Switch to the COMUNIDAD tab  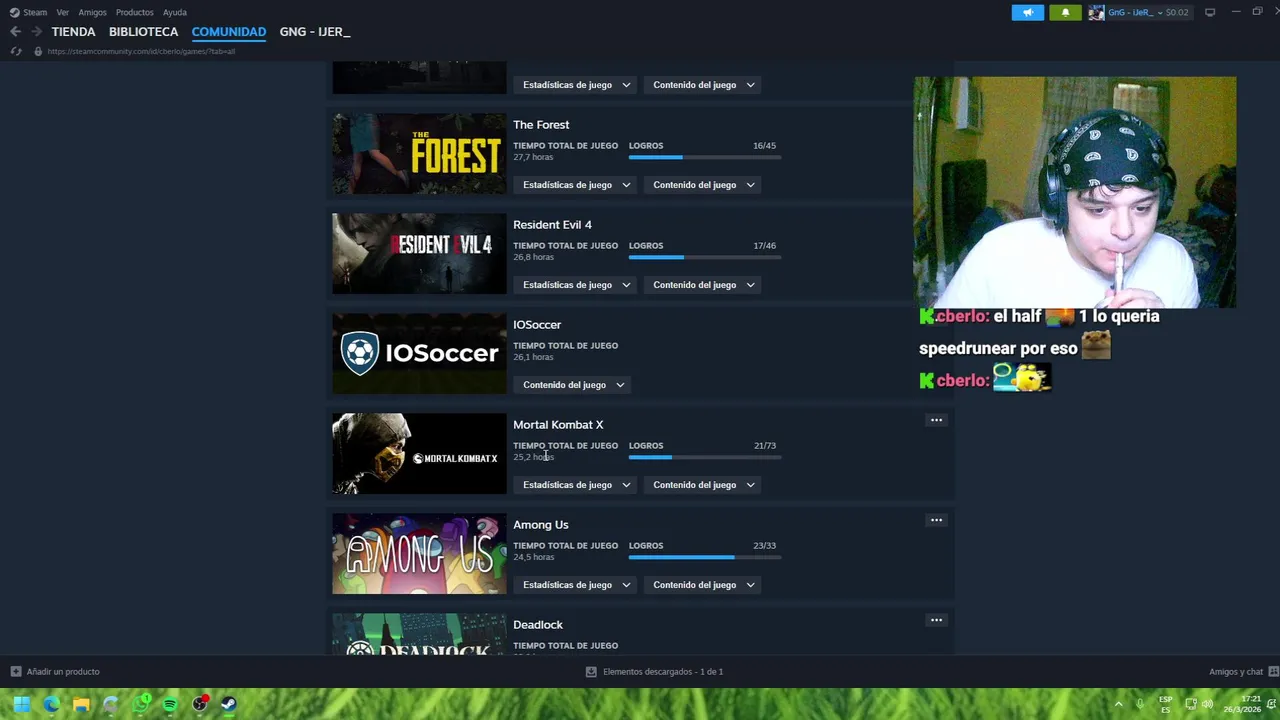tap(229, 32)
